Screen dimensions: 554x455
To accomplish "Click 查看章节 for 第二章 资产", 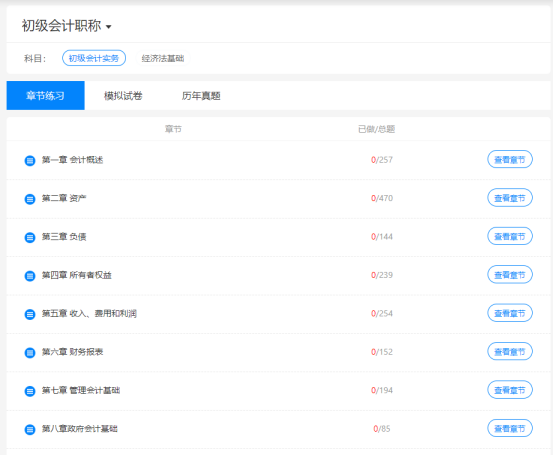I will pos(510,198).
